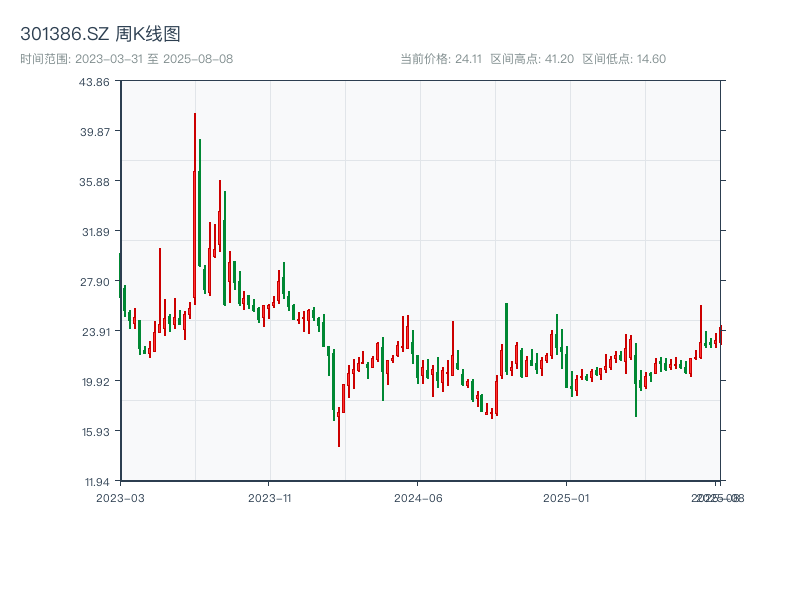This screenshot has width=800, height=600.
Task: Select the last red candlestick at the chart's right edge
Action: 721,335
